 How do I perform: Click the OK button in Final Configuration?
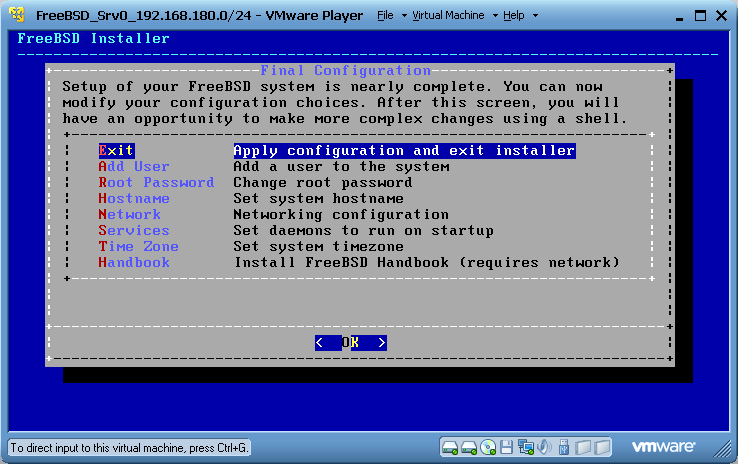351,343
